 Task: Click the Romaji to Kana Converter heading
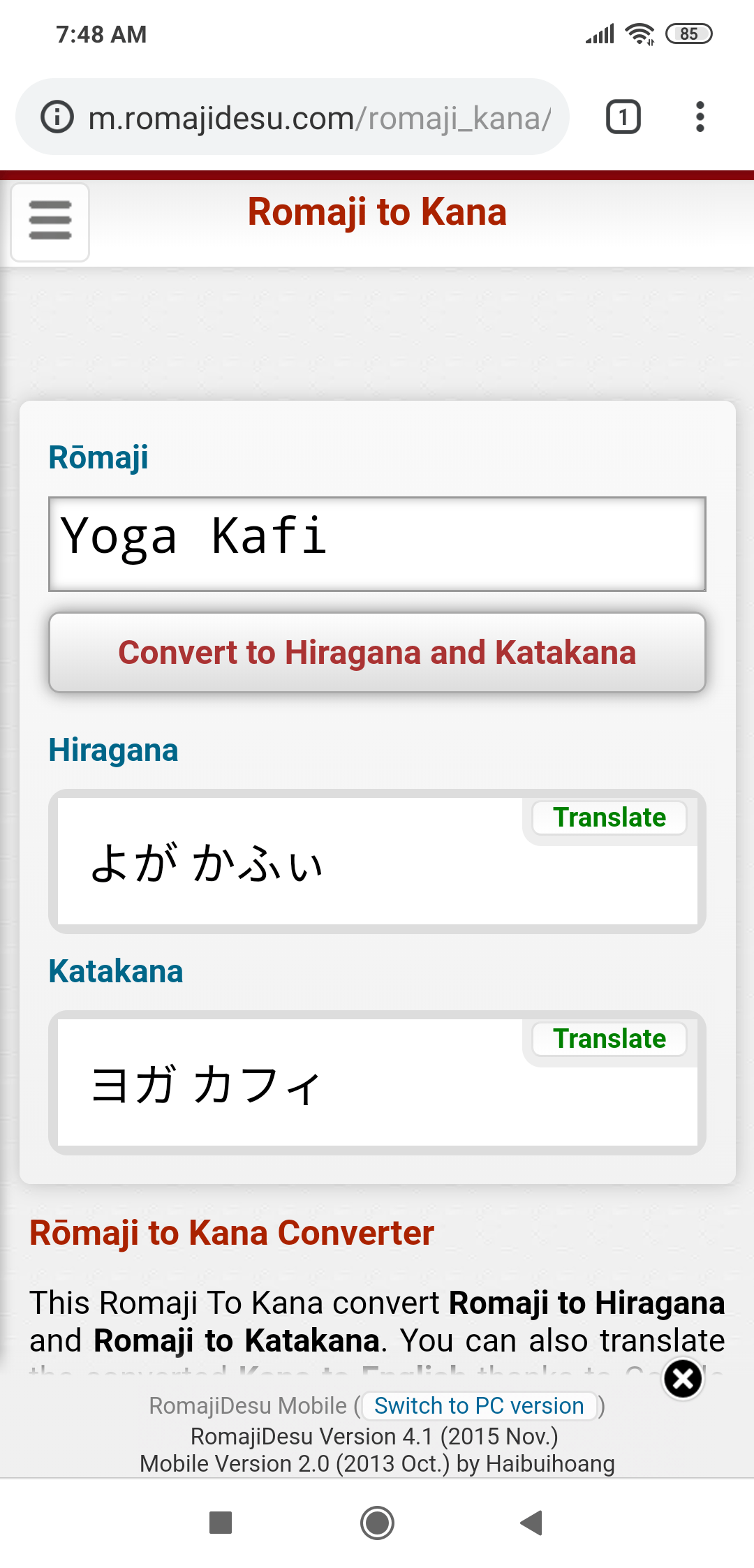(x=230, y=1232)
